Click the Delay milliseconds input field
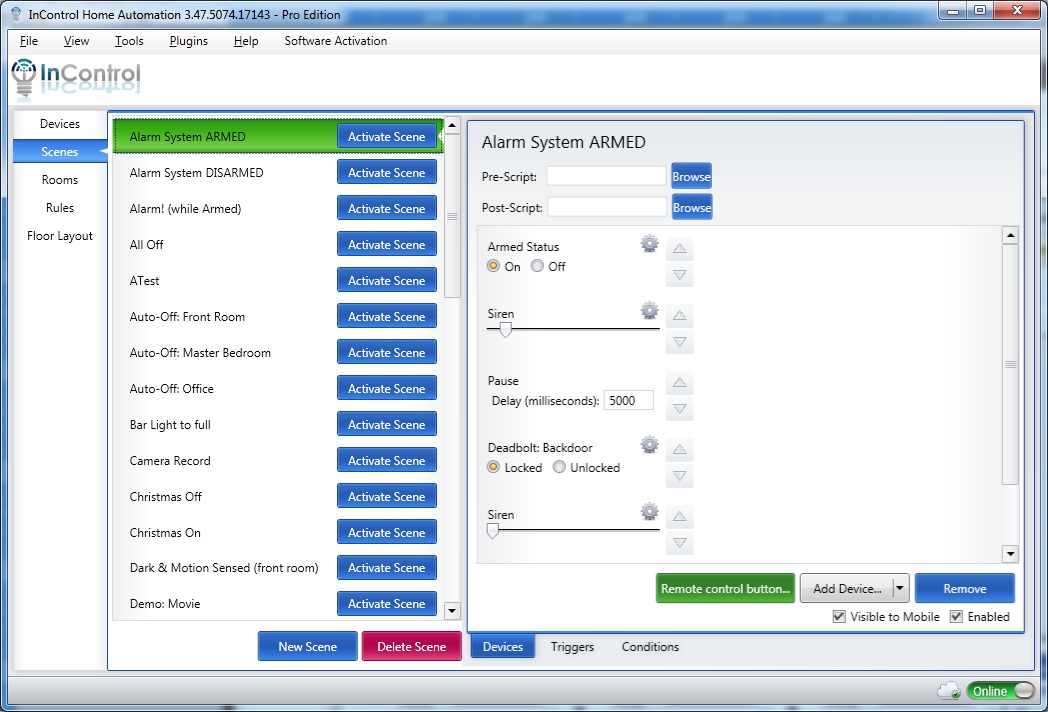Image resolution: width=1048 pixels, height=712 pixels. pos(628,399)
